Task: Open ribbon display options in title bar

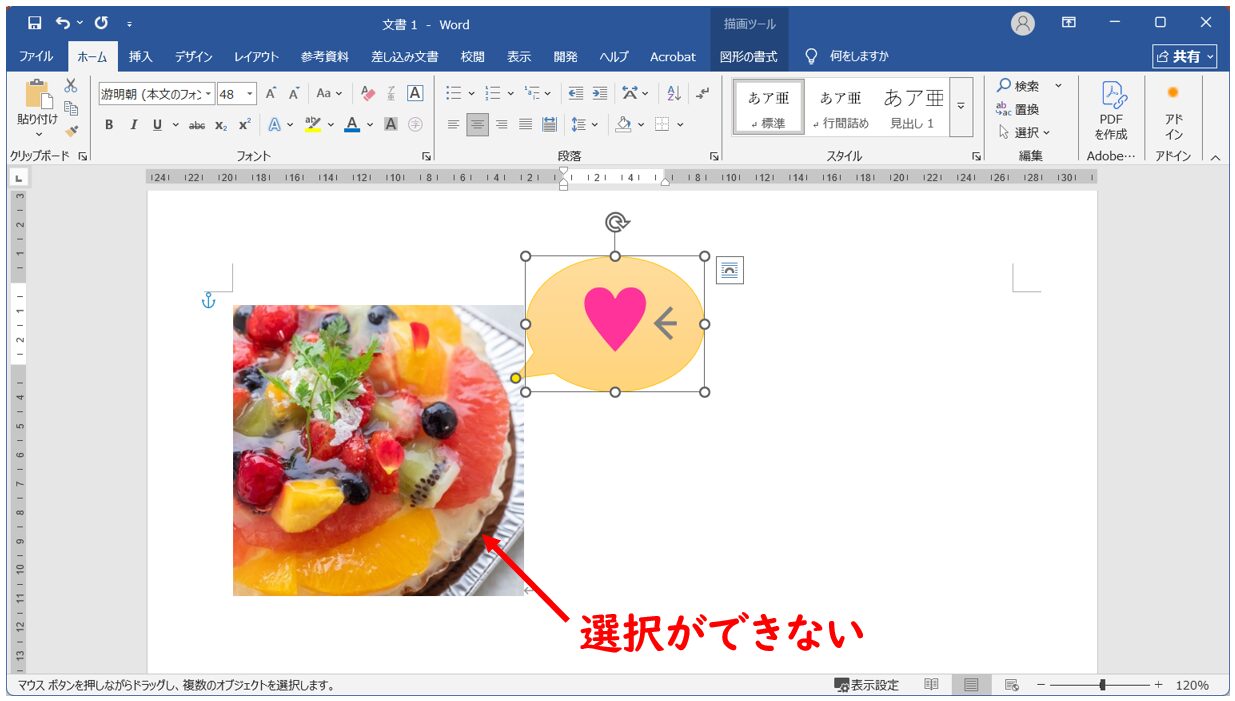Action: click(1069, 23)
